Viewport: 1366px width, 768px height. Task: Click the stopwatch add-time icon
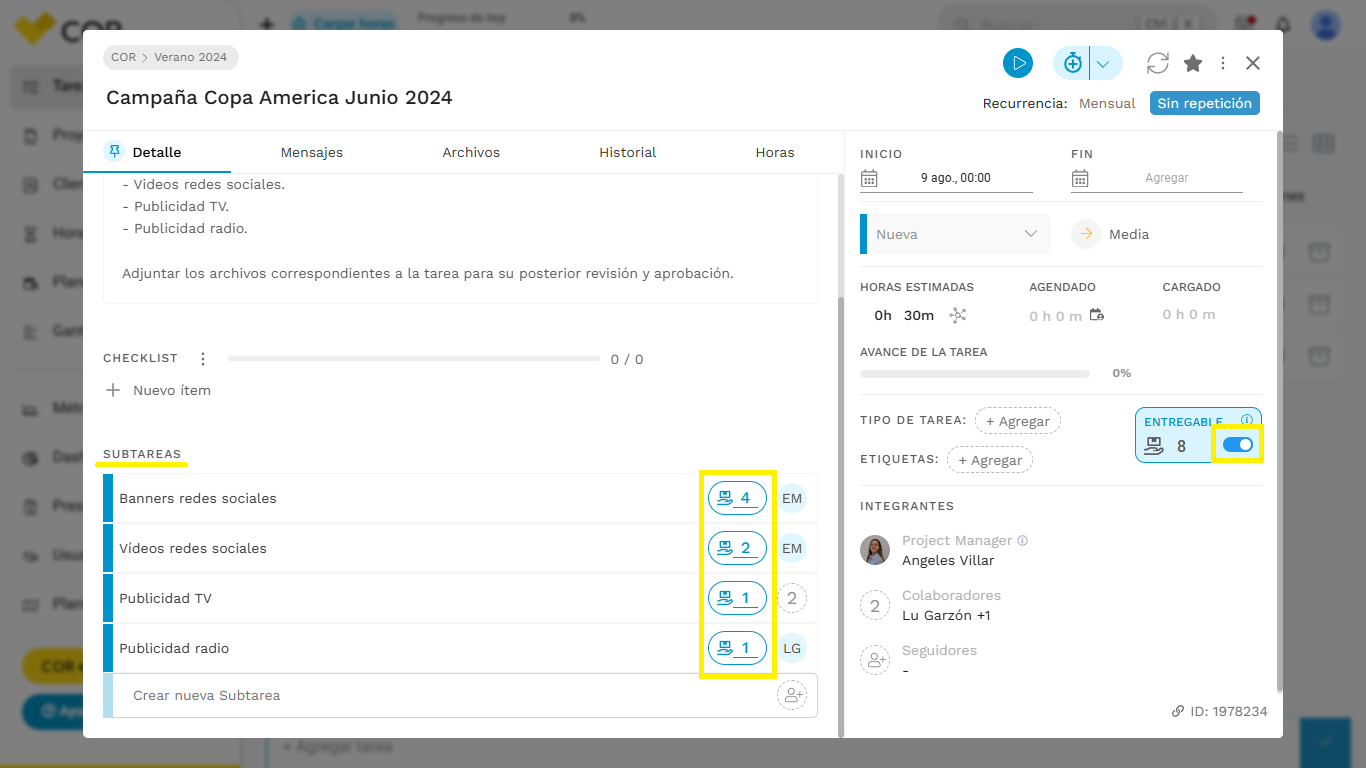(x=1072, y=63)
